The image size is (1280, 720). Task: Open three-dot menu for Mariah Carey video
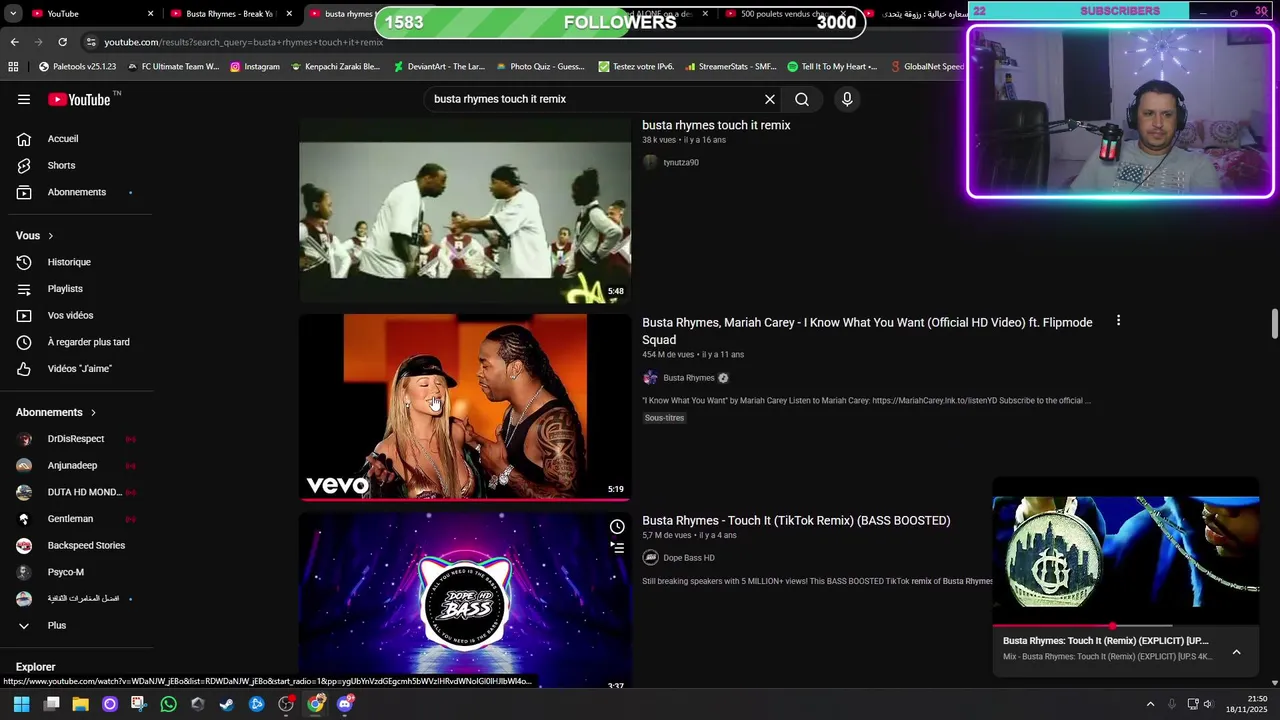click(1118, 321)
